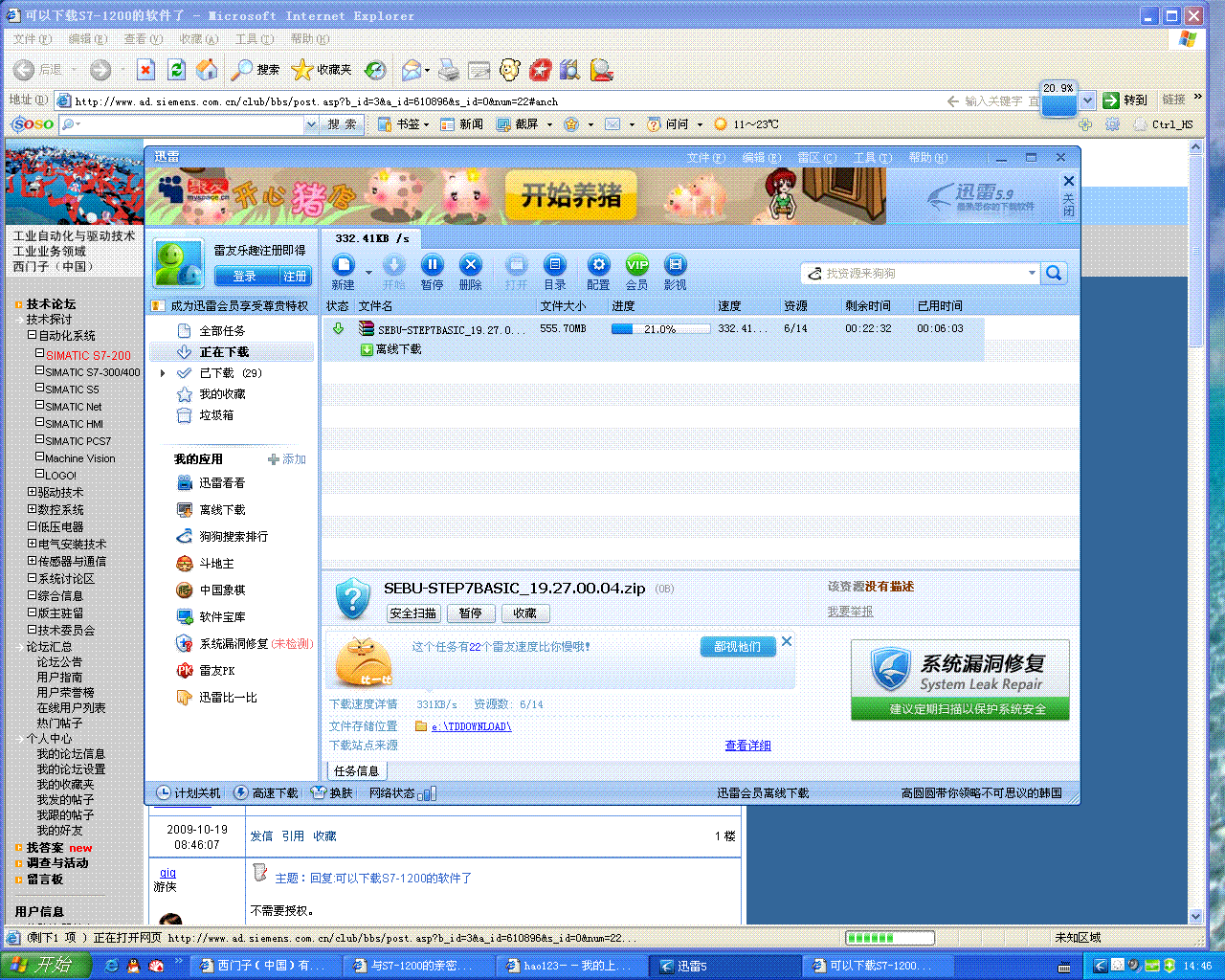Screen dimensions: 1225x980
Task: Open the IE address bar dropdown
Action: click(x=1088, y=100)
